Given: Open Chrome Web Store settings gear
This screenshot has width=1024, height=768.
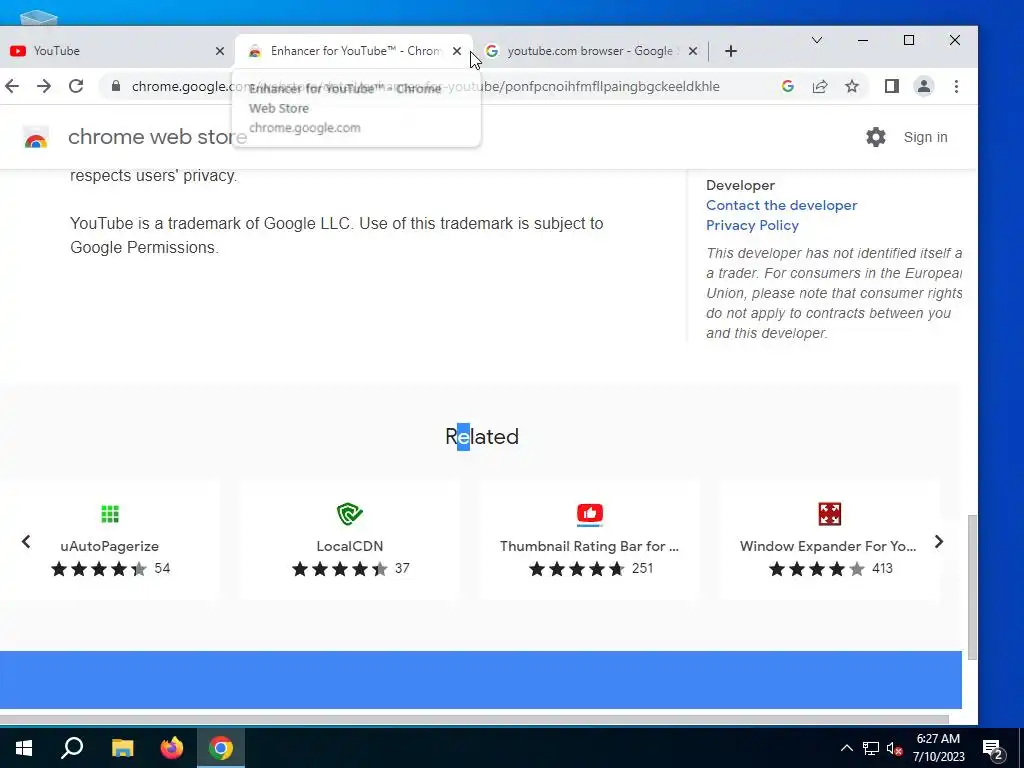Looking at the screenshot, I should tap(876, 137).
